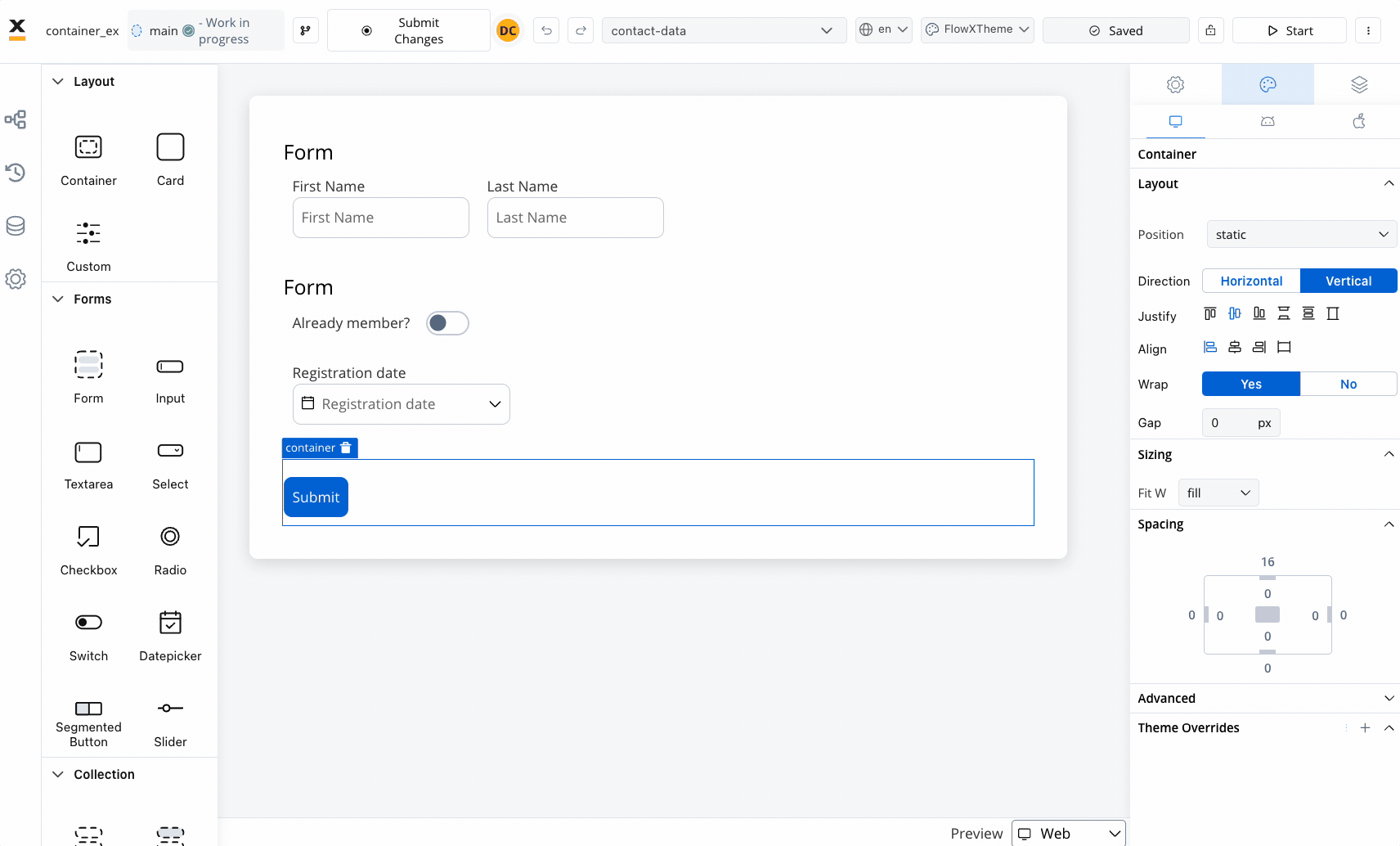
Task: Click the Saved status button
Action: coord(1115,30)
